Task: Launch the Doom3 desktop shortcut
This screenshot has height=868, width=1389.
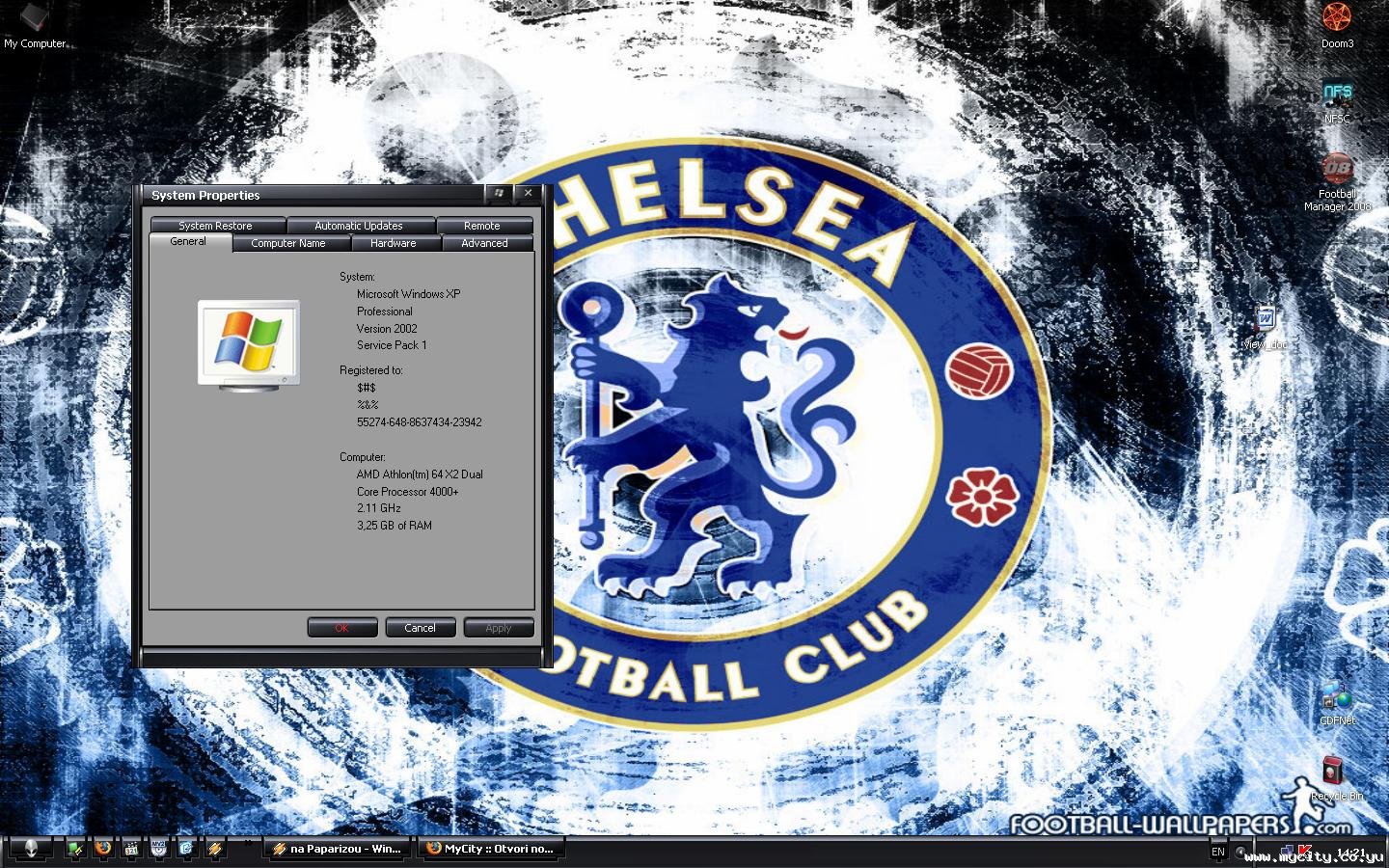Action: 1337,26
